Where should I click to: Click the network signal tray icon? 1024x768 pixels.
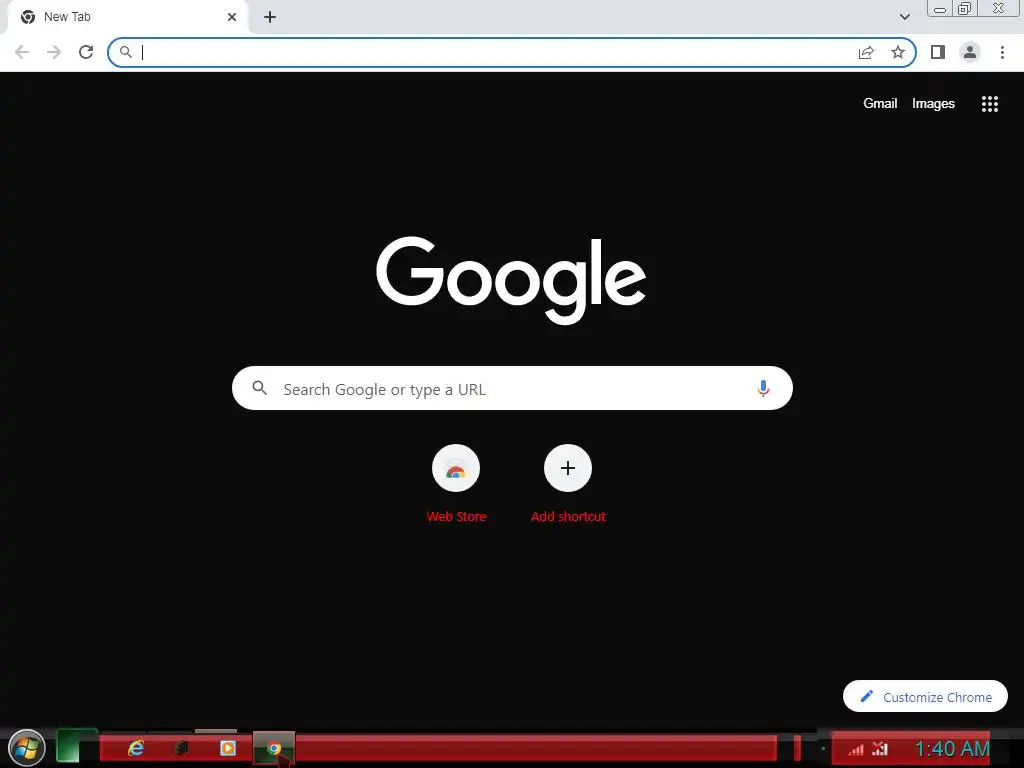pyautogui.click(x=856, y=749)
